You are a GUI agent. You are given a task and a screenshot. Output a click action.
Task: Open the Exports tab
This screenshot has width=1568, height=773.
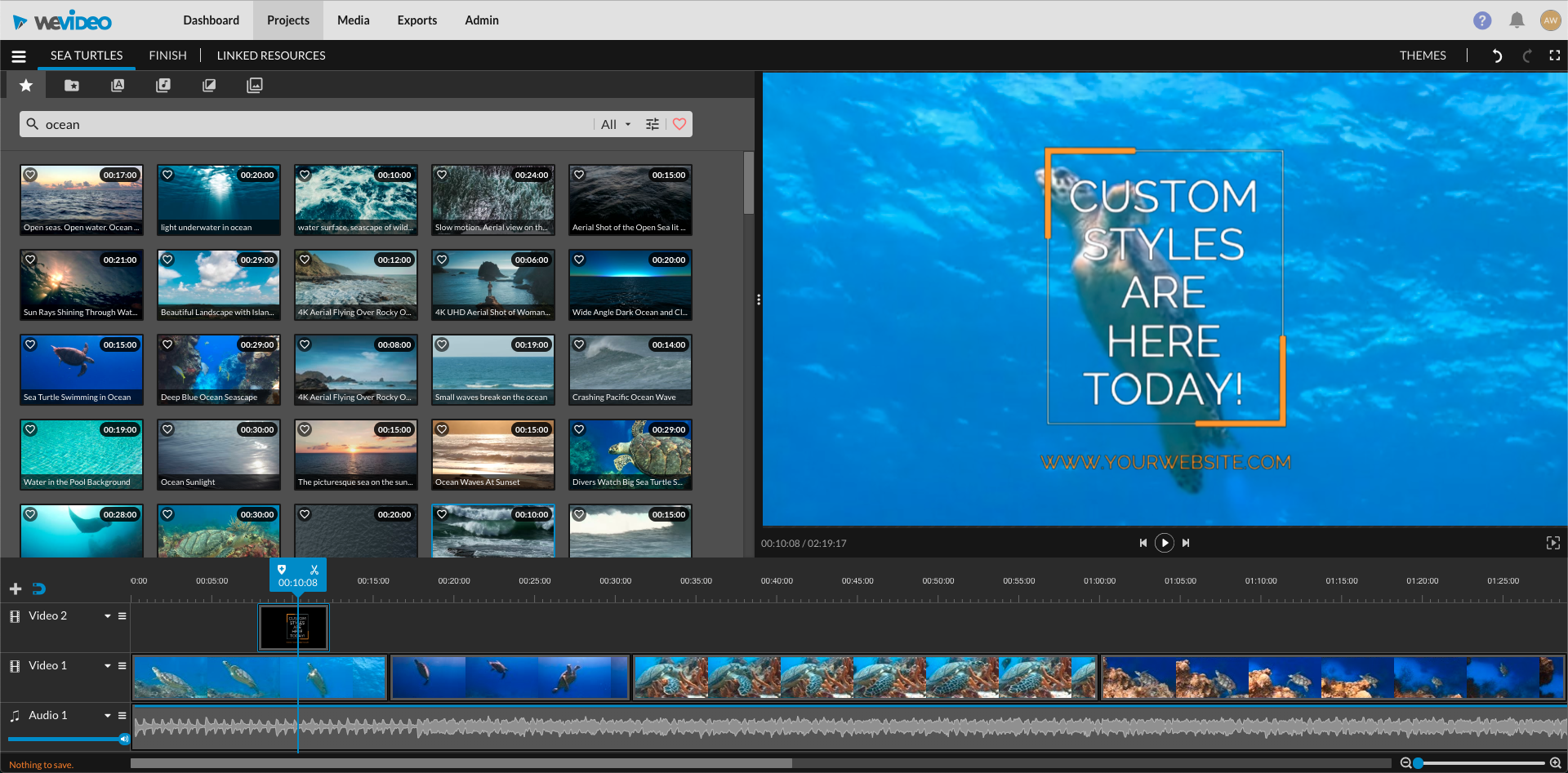tap(416, 20)
